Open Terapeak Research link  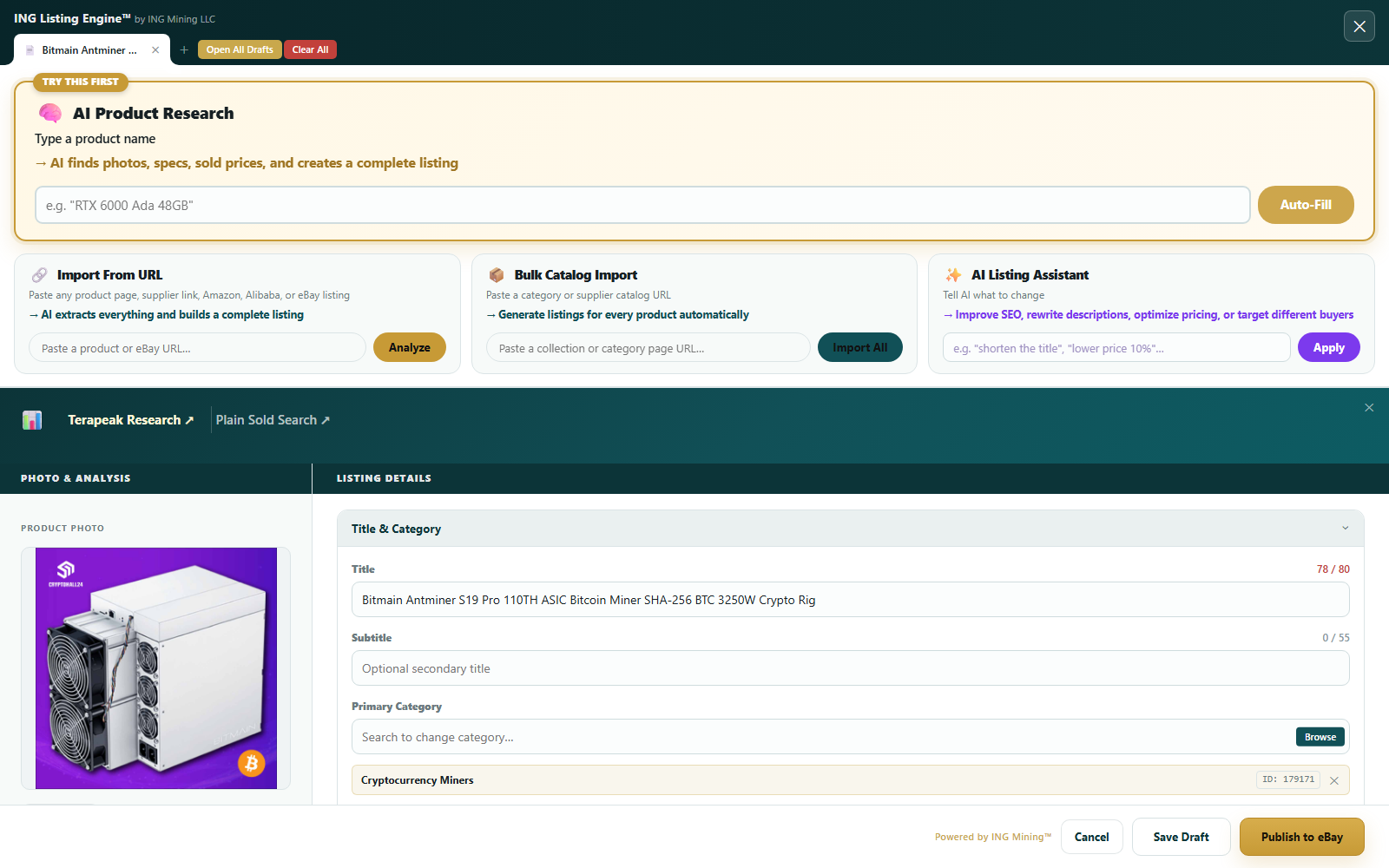click(131, 420)
